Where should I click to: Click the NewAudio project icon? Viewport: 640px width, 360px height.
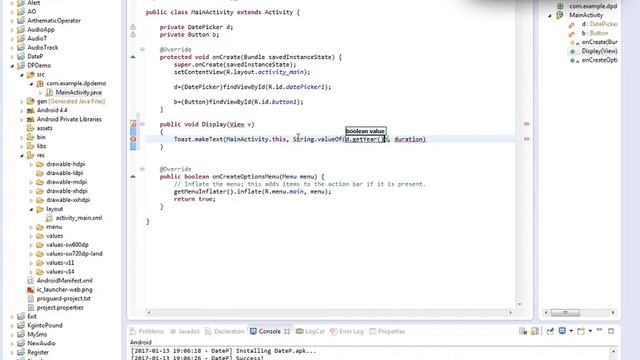(x=21, y=343)
